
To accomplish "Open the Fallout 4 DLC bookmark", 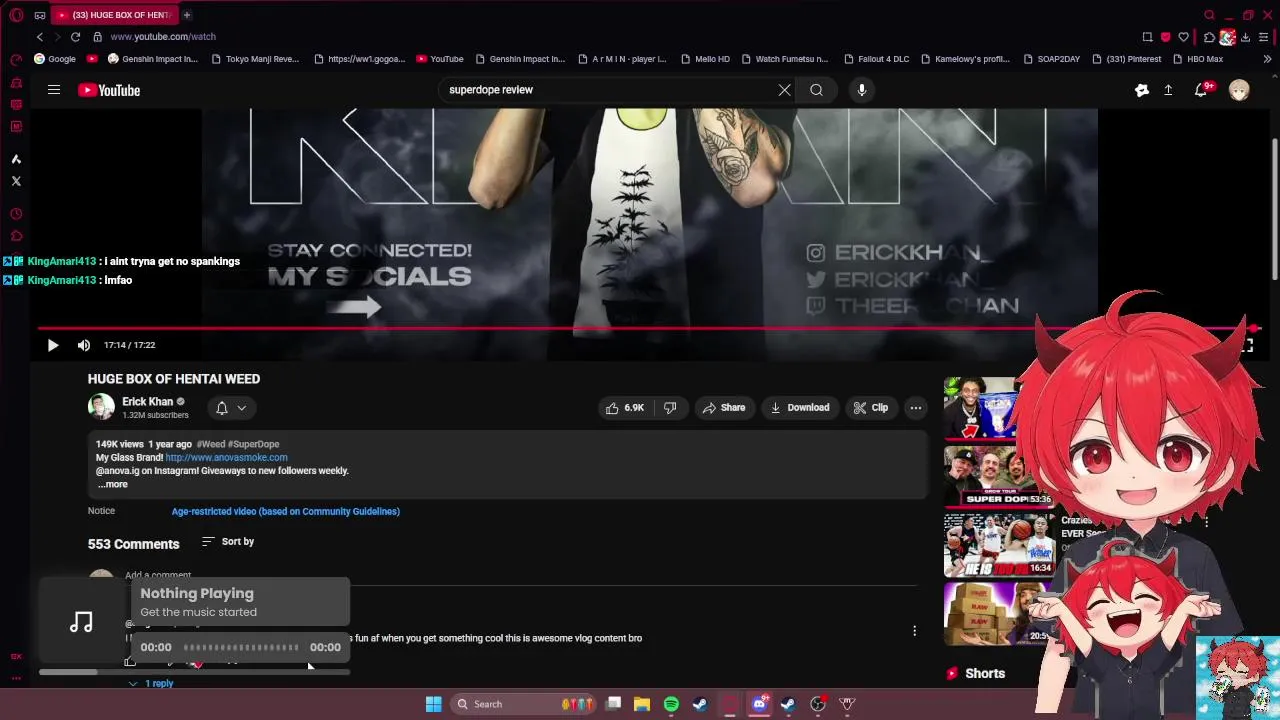I will coord(877,59).
